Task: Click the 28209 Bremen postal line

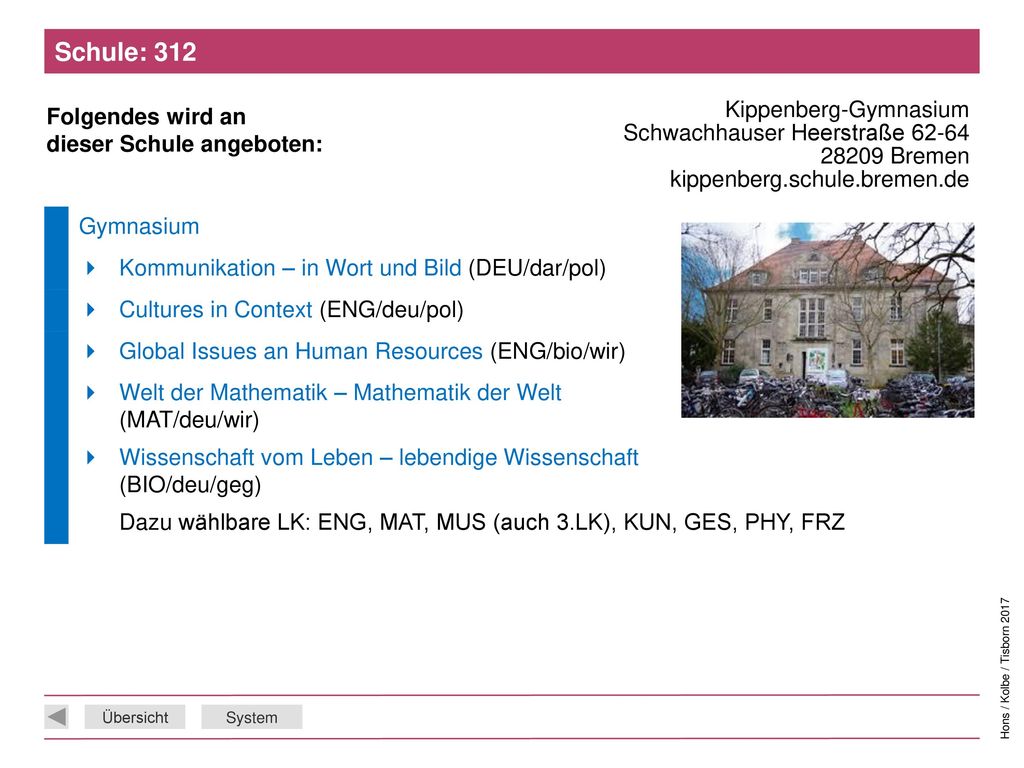Action: tap(894, 156)
